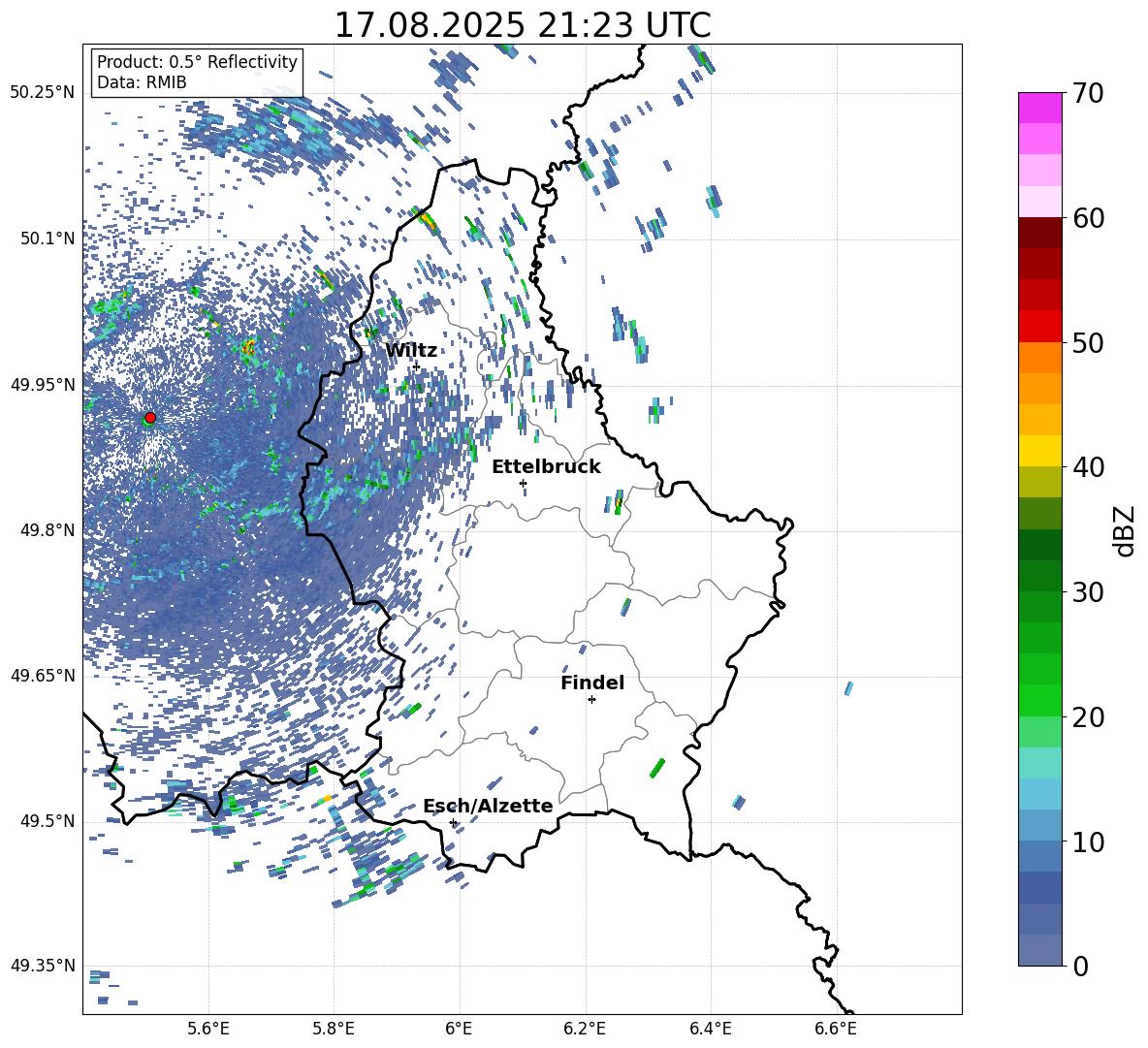The height and width of the screenshot is (1048, 1148).
Task: Click the colorbar tick value 60
Action: point(1087,218)
